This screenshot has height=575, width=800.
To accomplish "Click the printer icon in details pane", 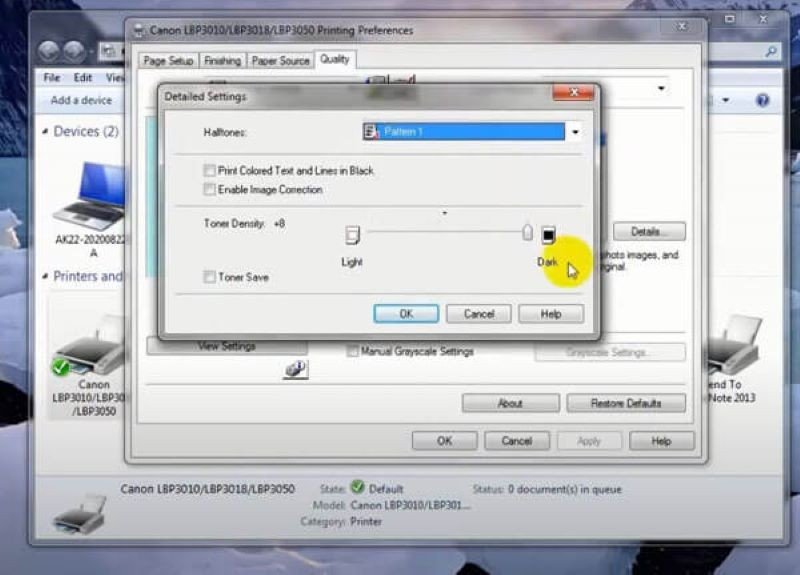I will click(80, 514).
